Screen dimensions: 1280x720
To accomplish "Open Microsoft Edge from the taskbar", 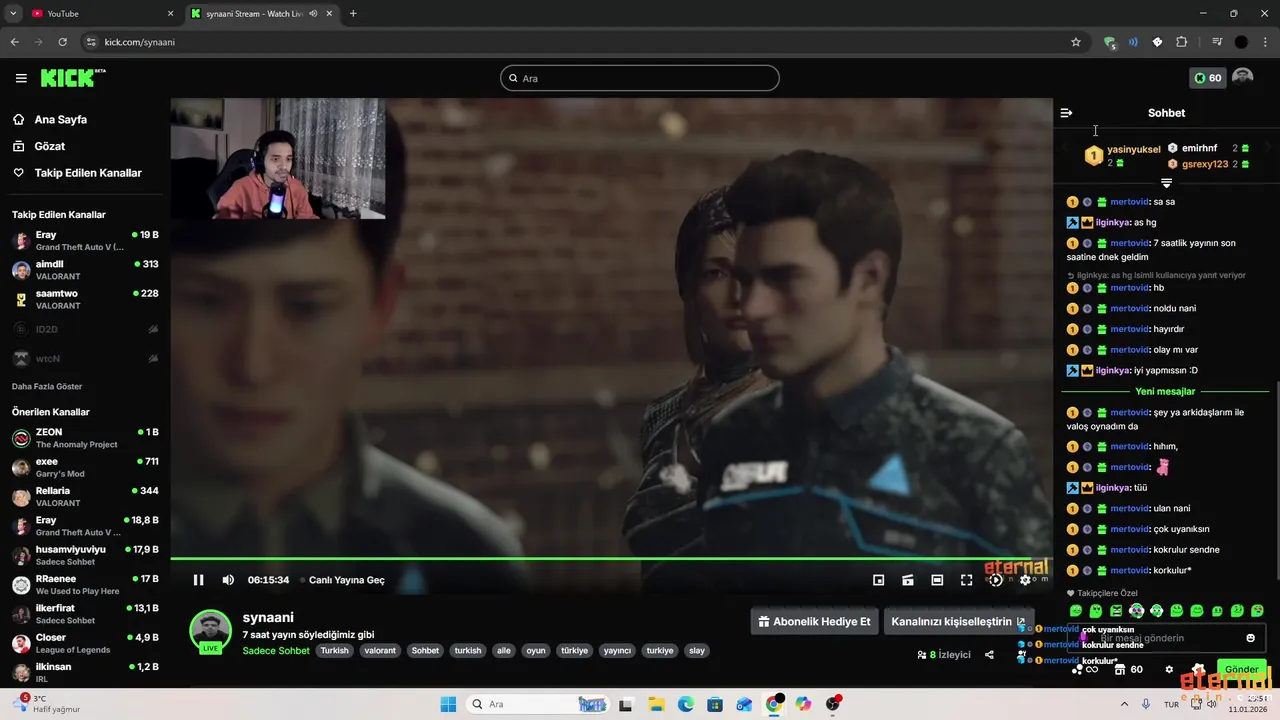I will [685, 704].
